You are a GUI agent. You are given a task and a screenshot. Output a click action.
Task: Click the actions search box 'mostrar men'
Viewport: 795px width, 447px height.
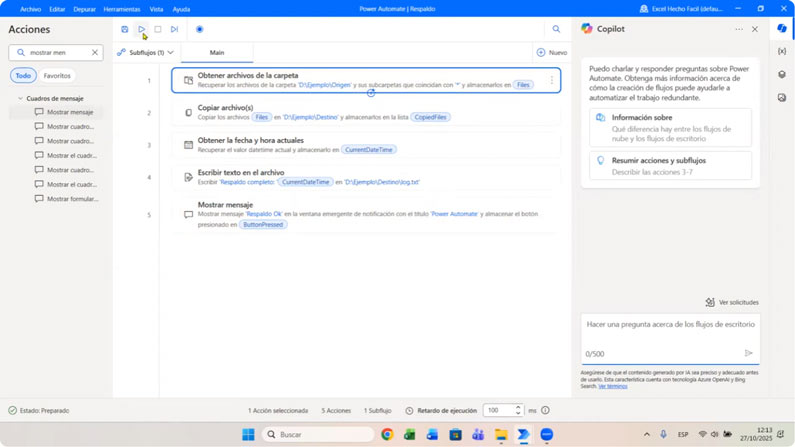56,52
